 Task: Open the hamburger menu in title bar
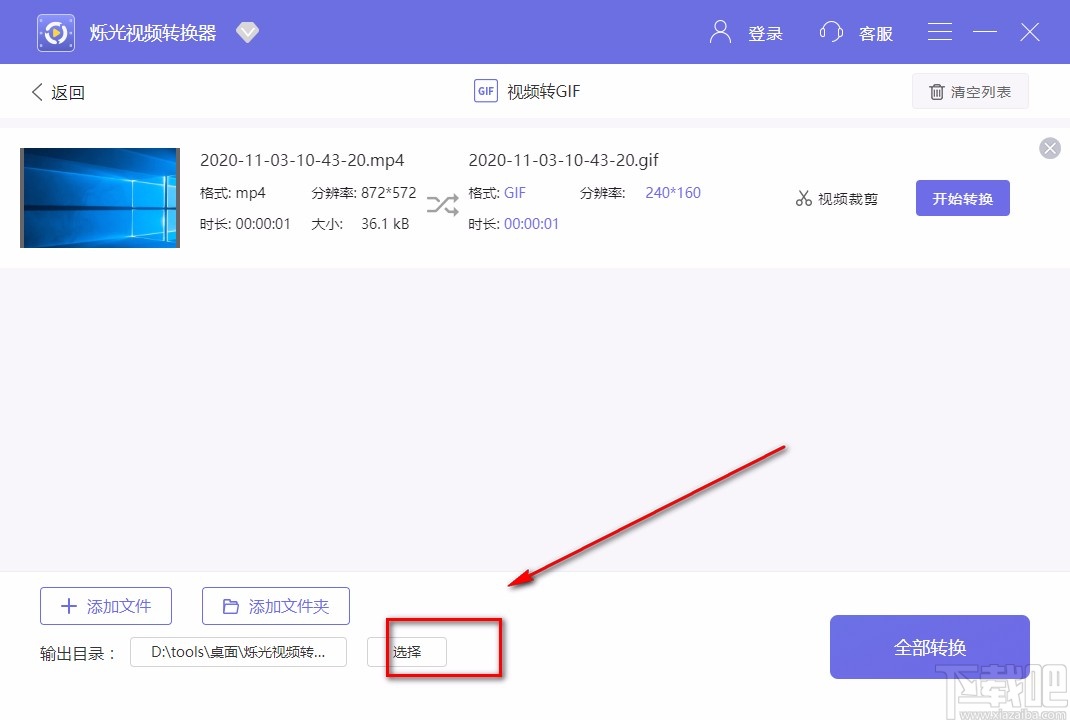(x=939, y=31)
